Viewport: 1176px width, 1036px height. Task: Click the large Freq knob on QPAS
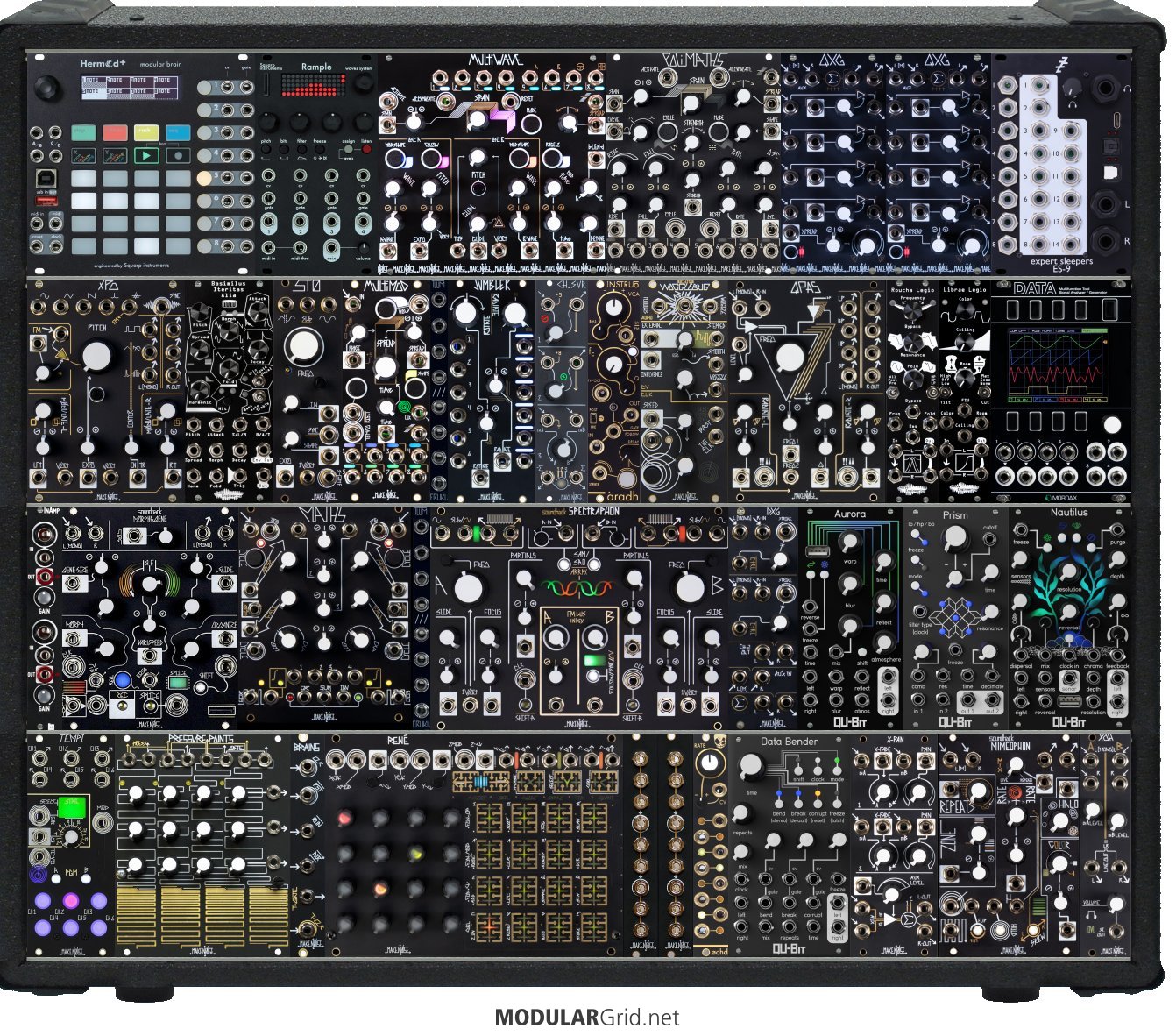pos(790,357)
